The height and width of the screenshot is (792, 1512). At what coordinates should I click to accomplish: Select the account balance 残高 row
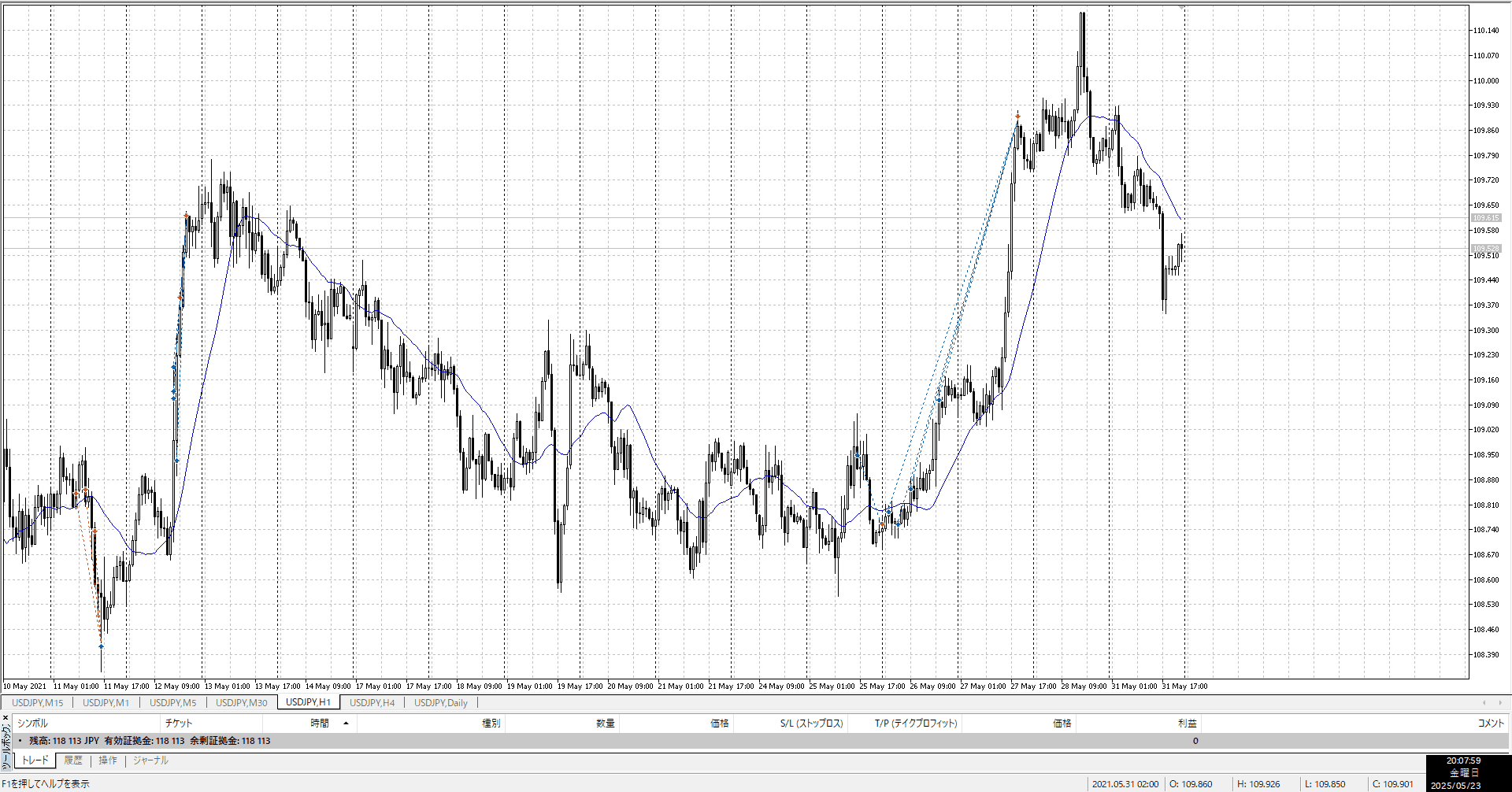tap(150, 741)
